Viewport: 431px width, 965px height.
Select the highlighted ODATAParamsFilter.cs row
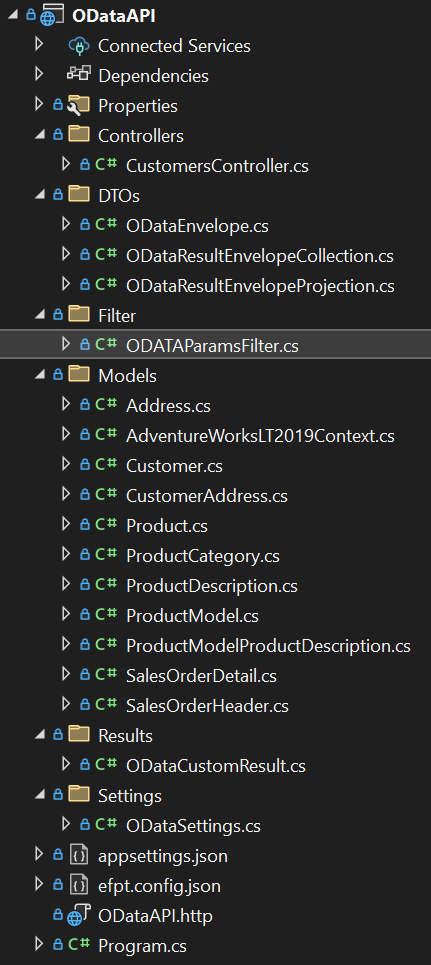pyautogui.click(x=216, y=345)
